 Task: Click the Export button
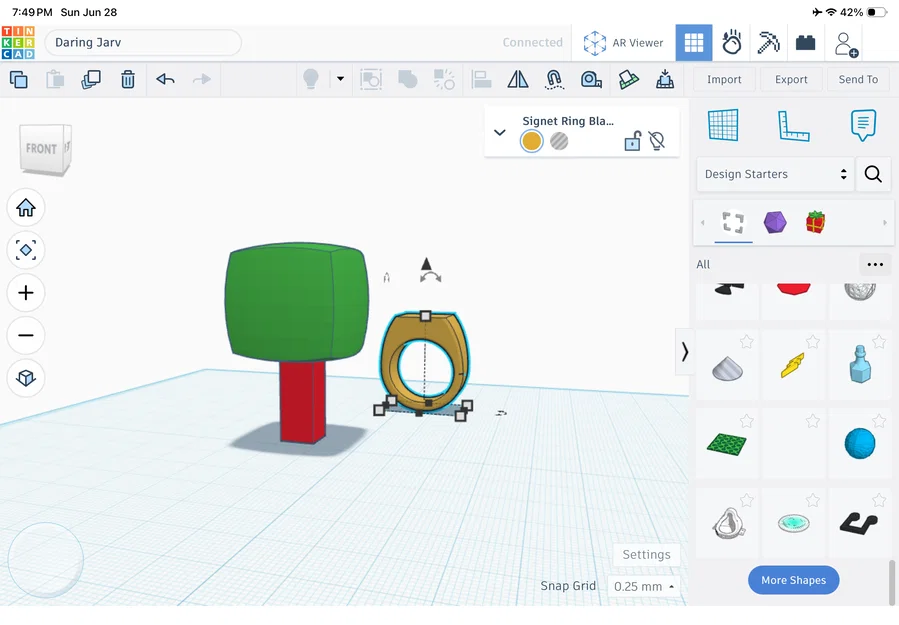[791, 80]
